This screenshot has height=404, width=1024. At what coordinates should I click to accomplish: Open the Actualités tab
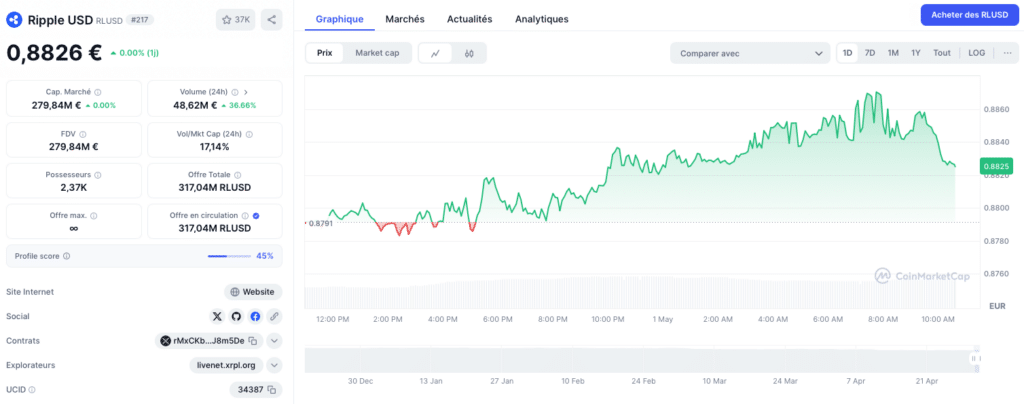[x=470, y=19]
